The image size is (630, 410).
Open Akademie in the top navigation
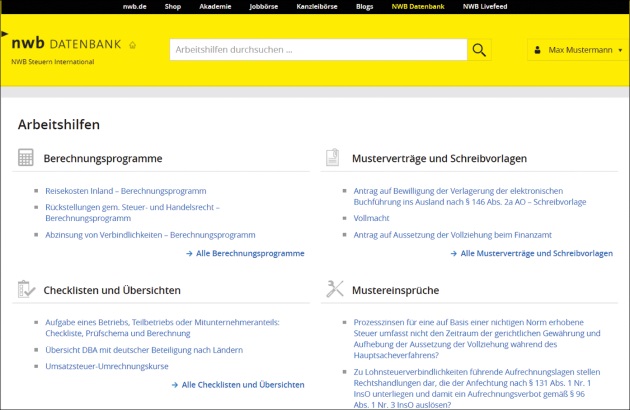click(214, 6)
